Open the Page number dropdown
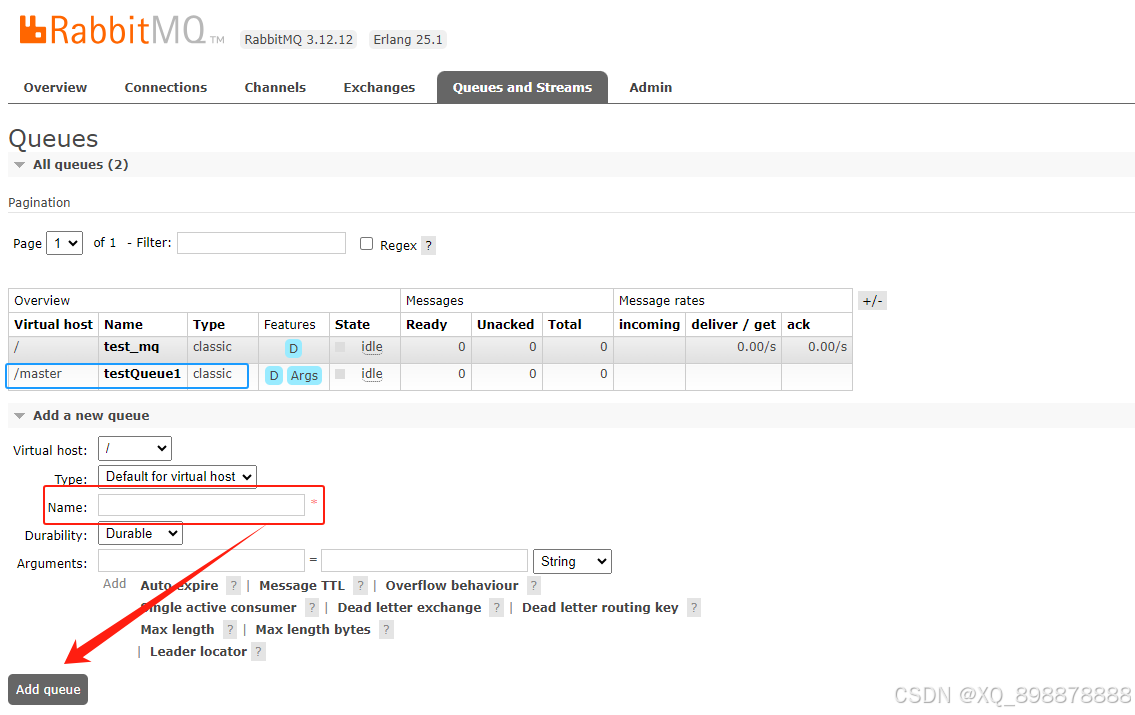 pos(64,243)
